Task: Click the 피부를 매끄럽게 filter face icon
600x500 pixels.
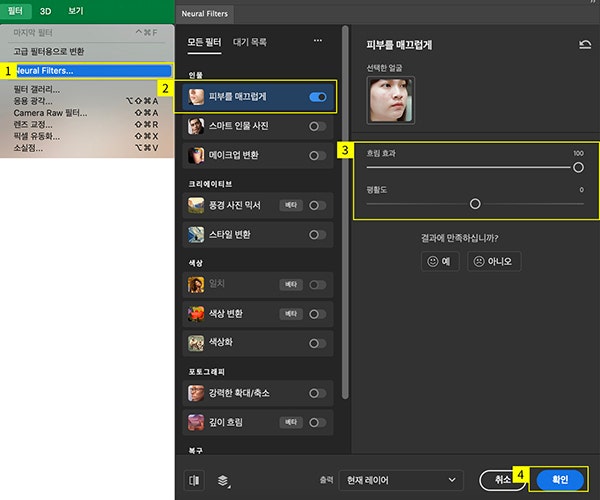Action: click(x=196, y=97)
